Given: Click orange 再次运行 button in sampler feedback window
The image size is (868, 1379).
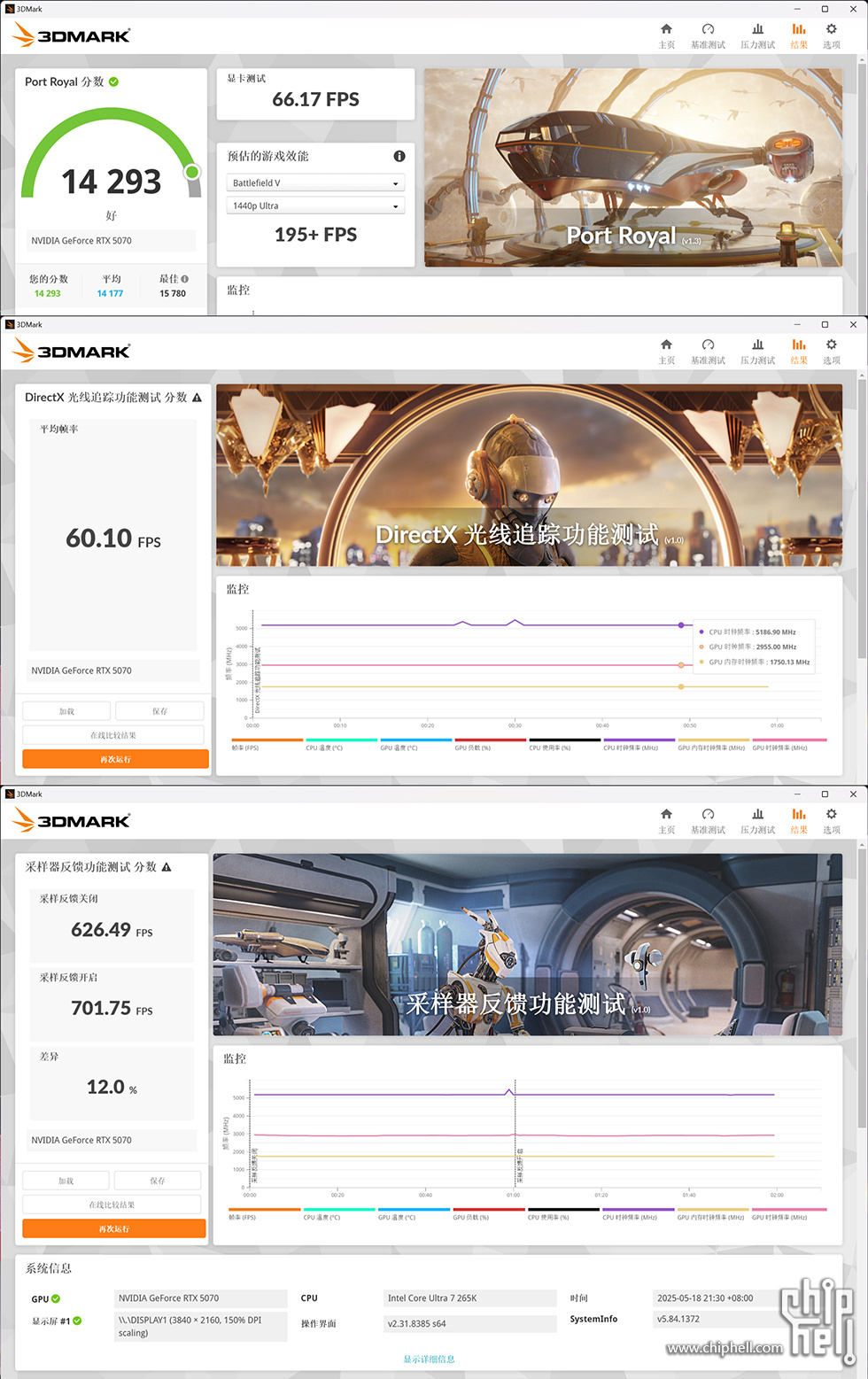Looking at the screenshot, I should pyautogui.click(x=113, y=1228).
